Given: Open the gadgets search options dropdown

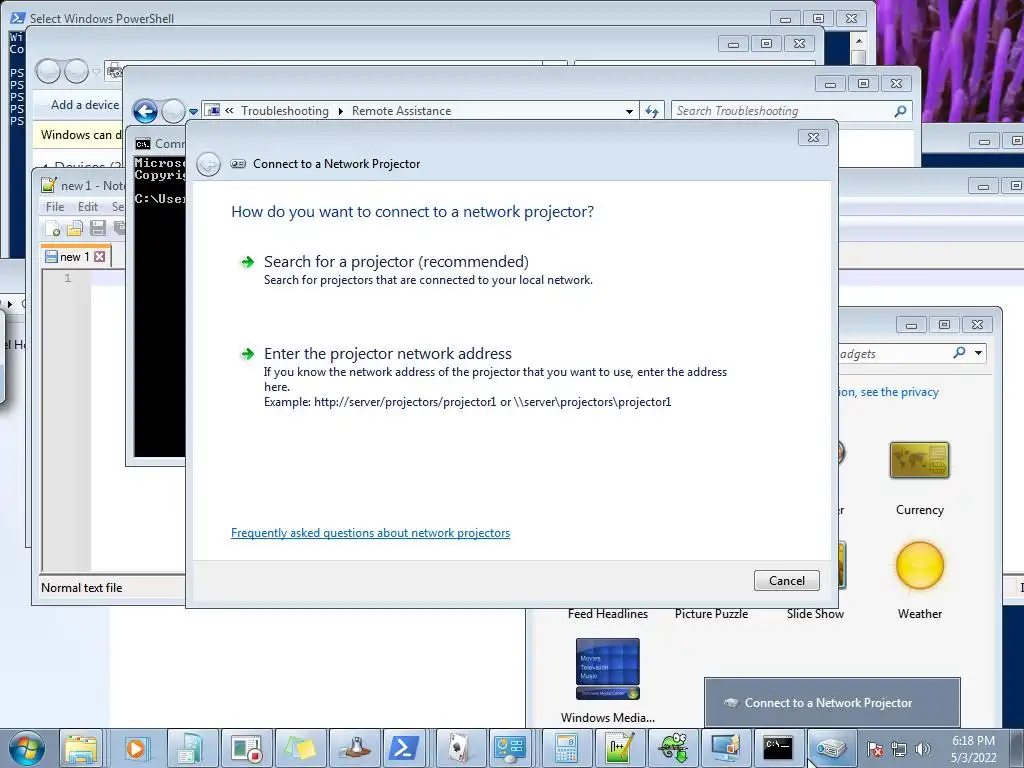Looking at the screenshot, I should (x=978, y=353).
